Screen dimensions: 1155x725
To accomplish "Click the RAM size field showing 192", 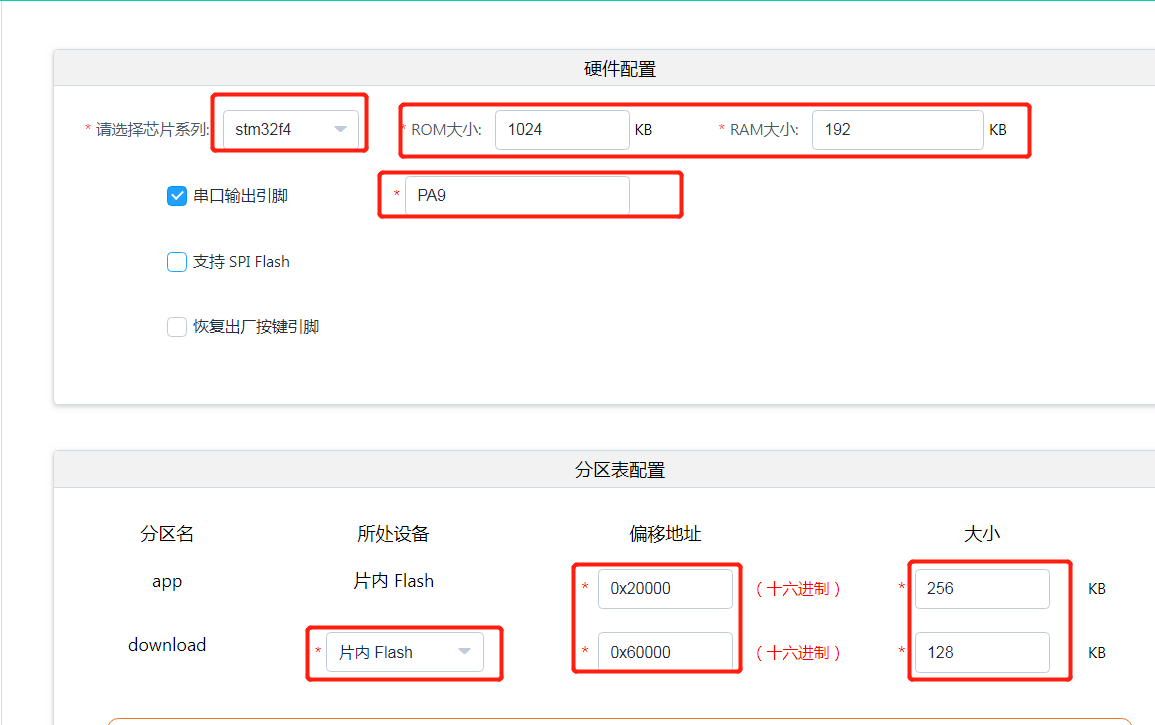I will [x=897, y=129].
